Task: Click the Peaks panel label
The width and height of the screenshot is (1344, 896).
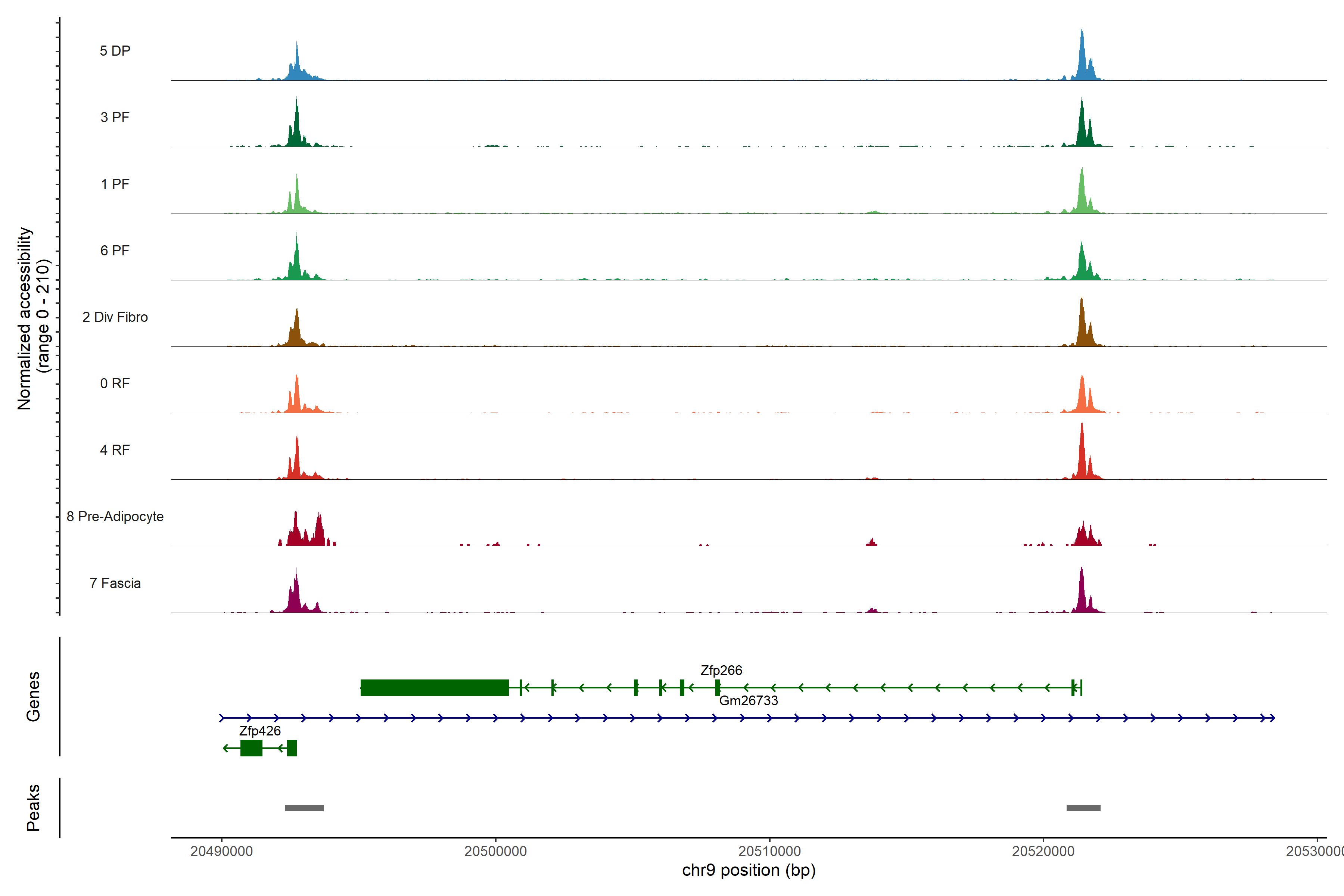Action: (x=33, y=808)
